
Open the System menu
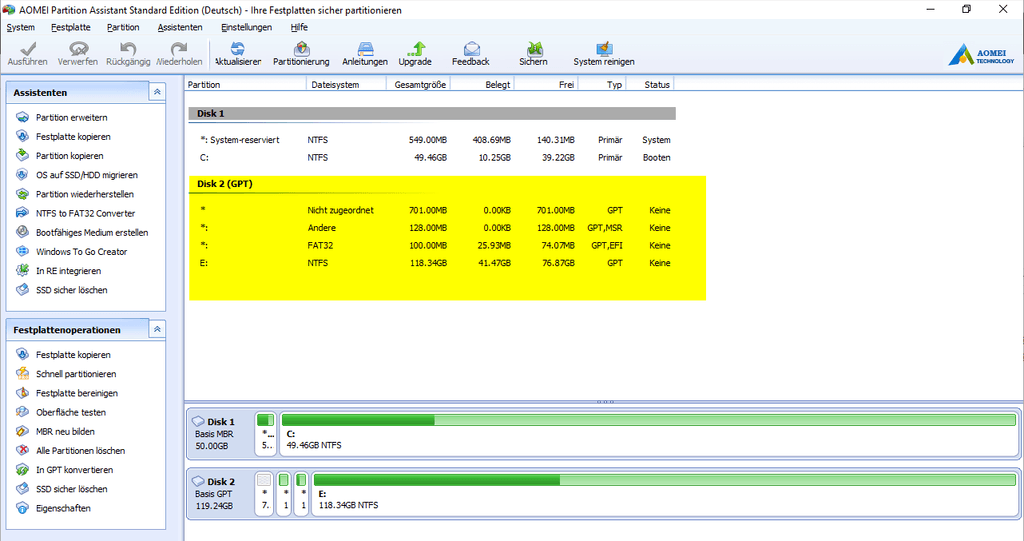tap(20, 27)
